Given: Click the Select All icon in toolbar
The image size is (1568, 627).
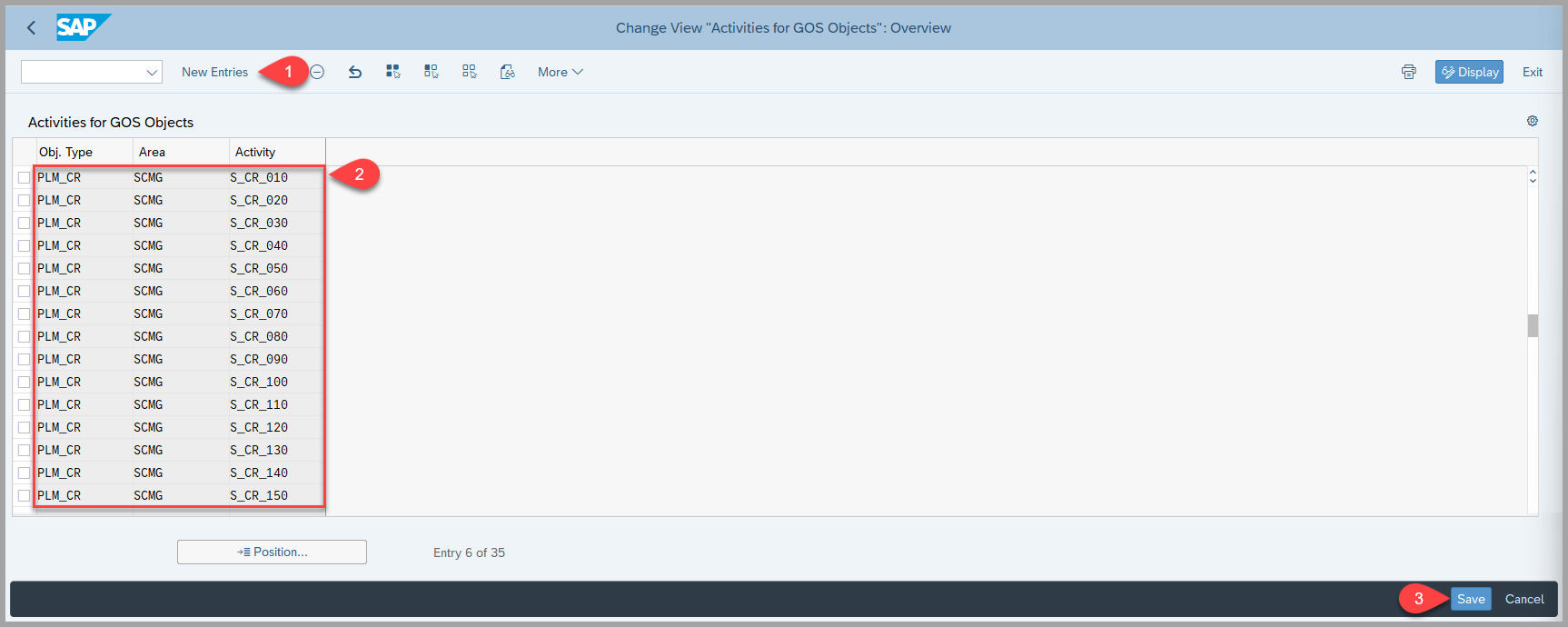Looking at the screenshot, I should click(x=392, y=72).
